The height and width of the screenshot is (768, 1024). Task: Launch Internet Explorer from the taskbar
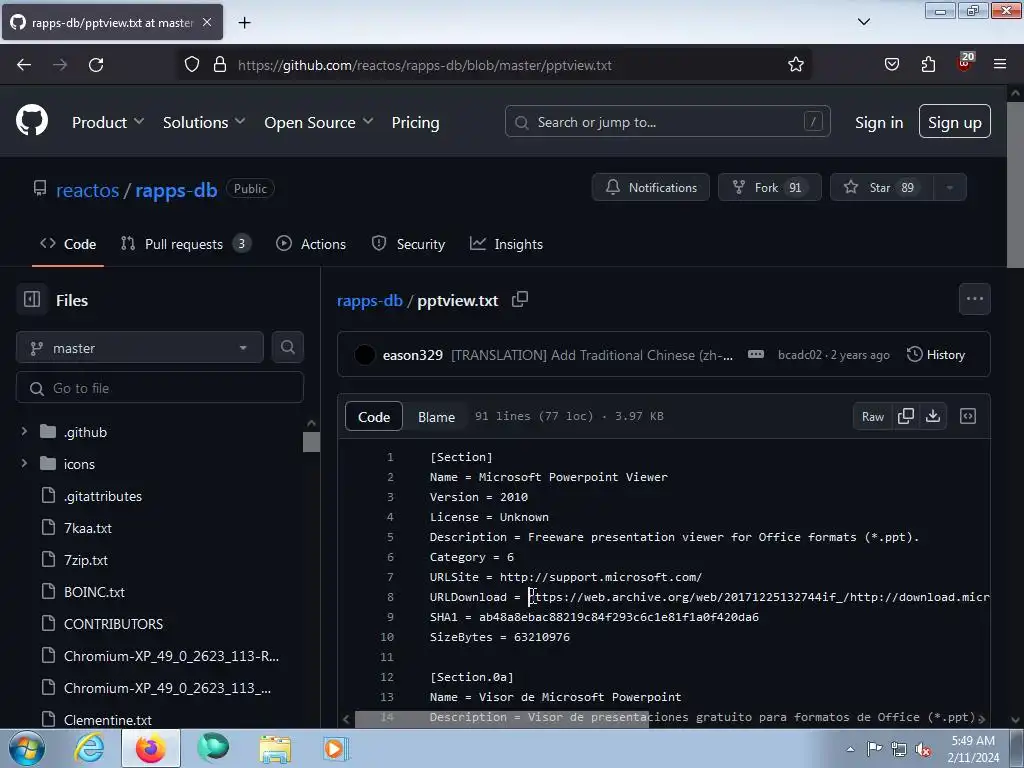coord(89,748)
